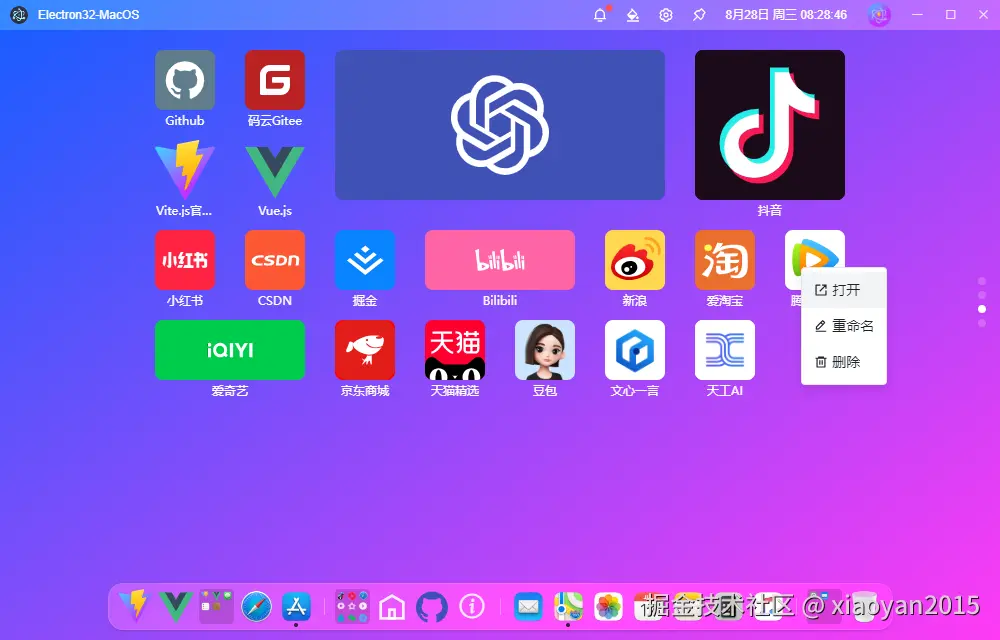This screenshot has width=1000, height=640.
Task: Open Safari from the dock
Action: coord(256,606)
